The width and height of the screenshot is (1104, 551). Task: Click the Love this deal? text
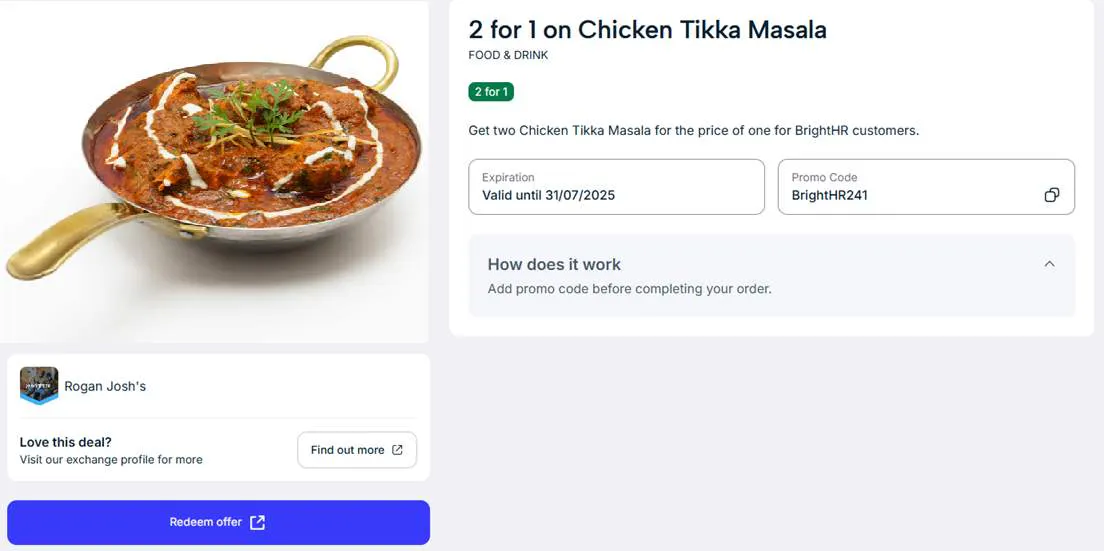[x=66, y=442]
